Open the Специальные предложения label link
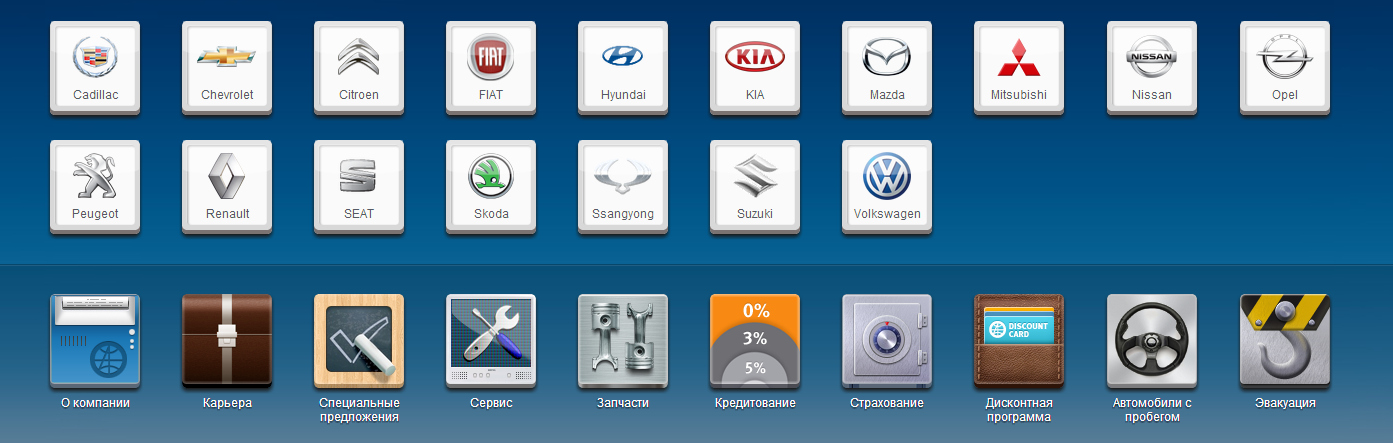The height and width of the screenshot is (443, 1393). pyautogui.click(x=359, y=410)
